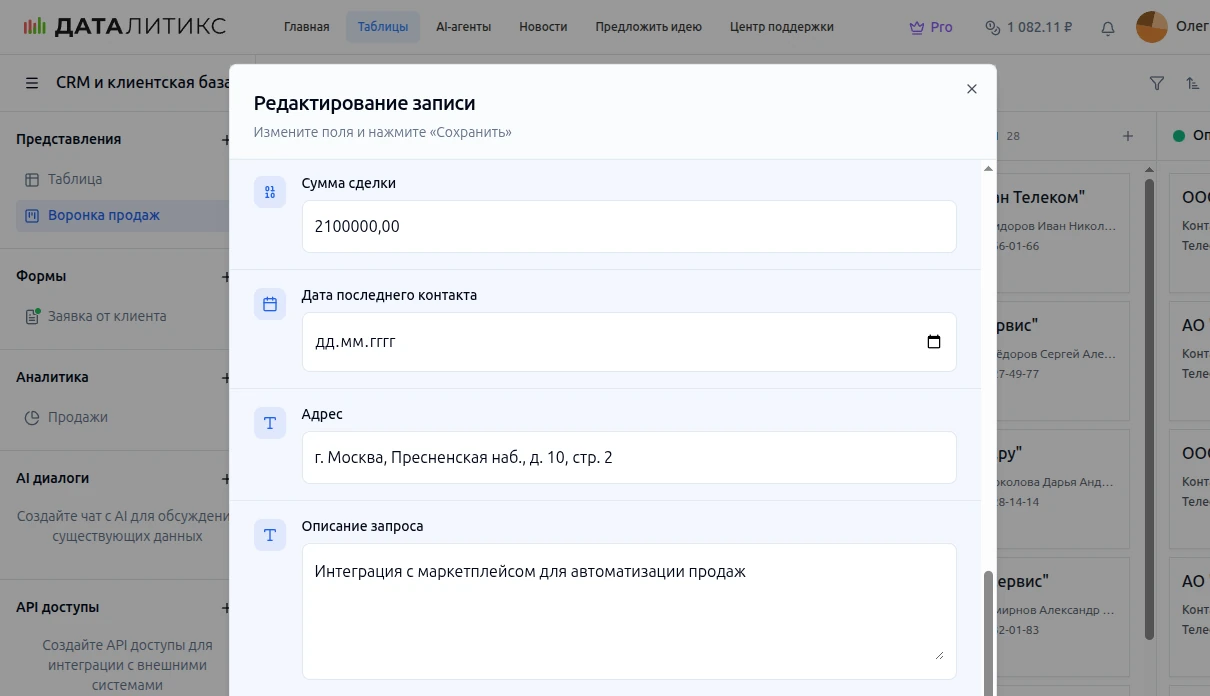1210x696 pixels.
Task: Click the sort icon beside the filter
Action: pos(1192,84)
